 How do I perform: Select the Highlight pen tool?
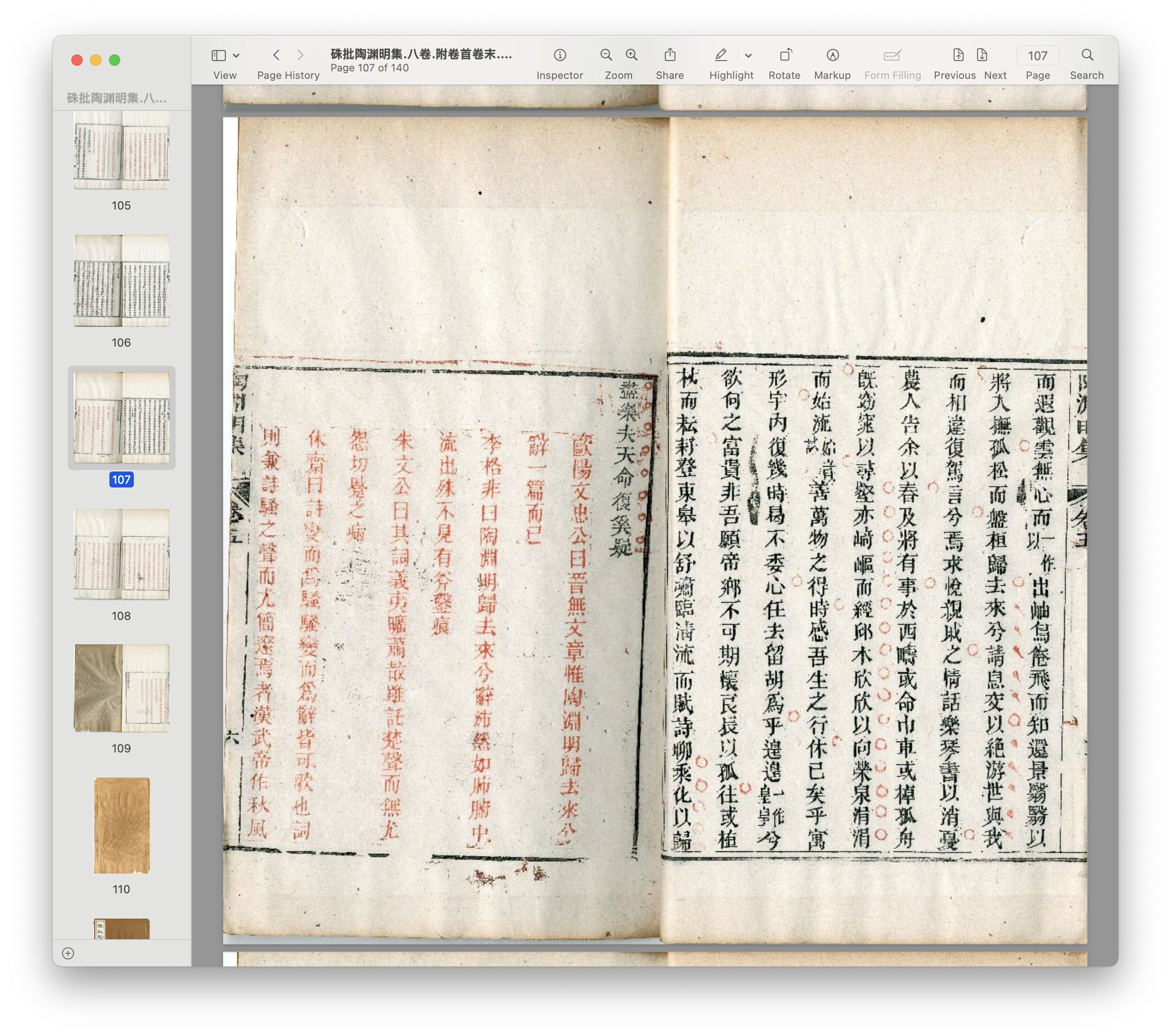coord(721,55)
